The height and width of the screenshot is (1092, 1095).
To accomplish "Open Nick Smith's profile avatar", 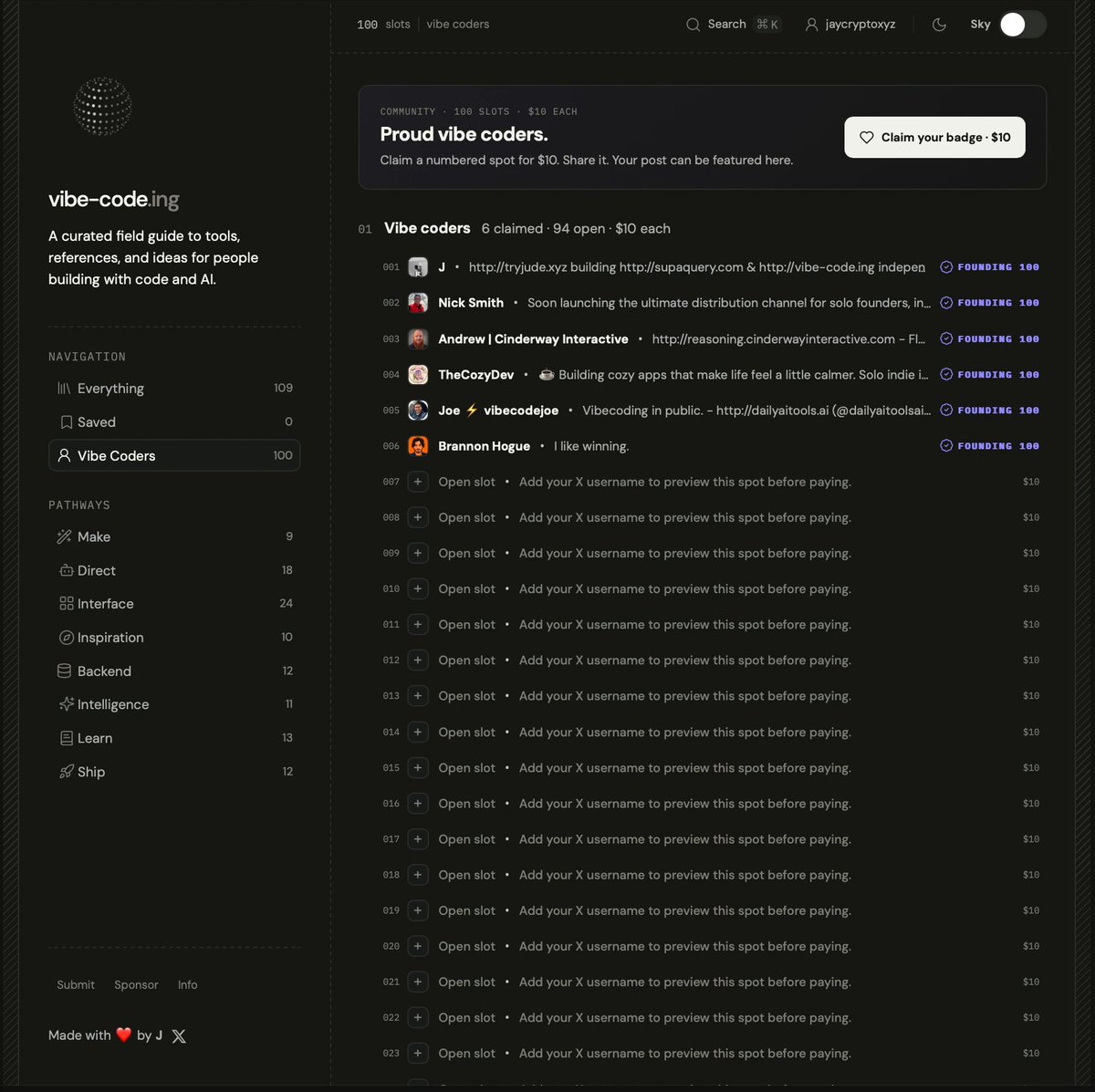I will [x=418, y=303].
